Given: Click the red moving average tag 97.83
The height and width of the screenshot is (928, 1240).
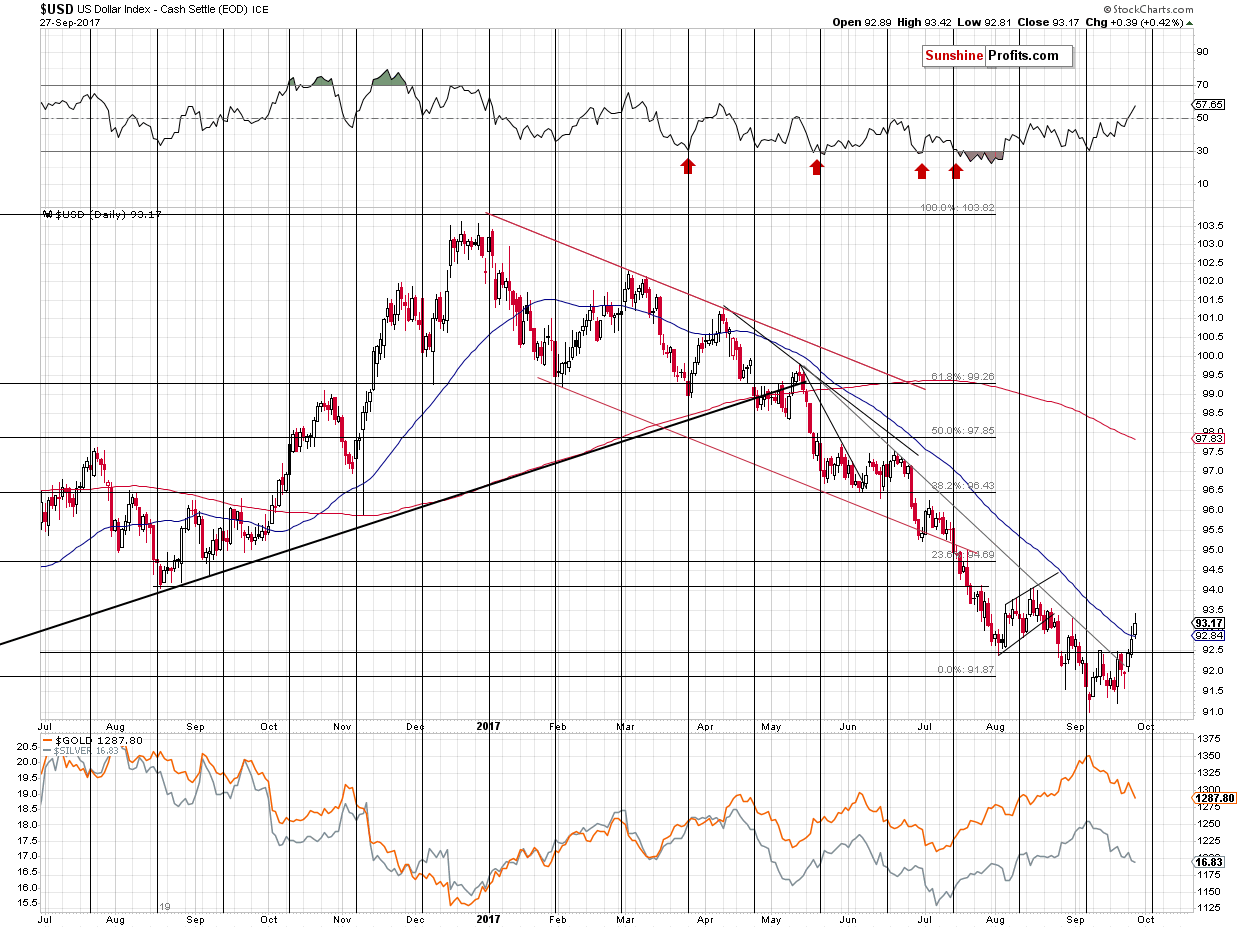Looking at the screenshot, I should [1209, 438].
